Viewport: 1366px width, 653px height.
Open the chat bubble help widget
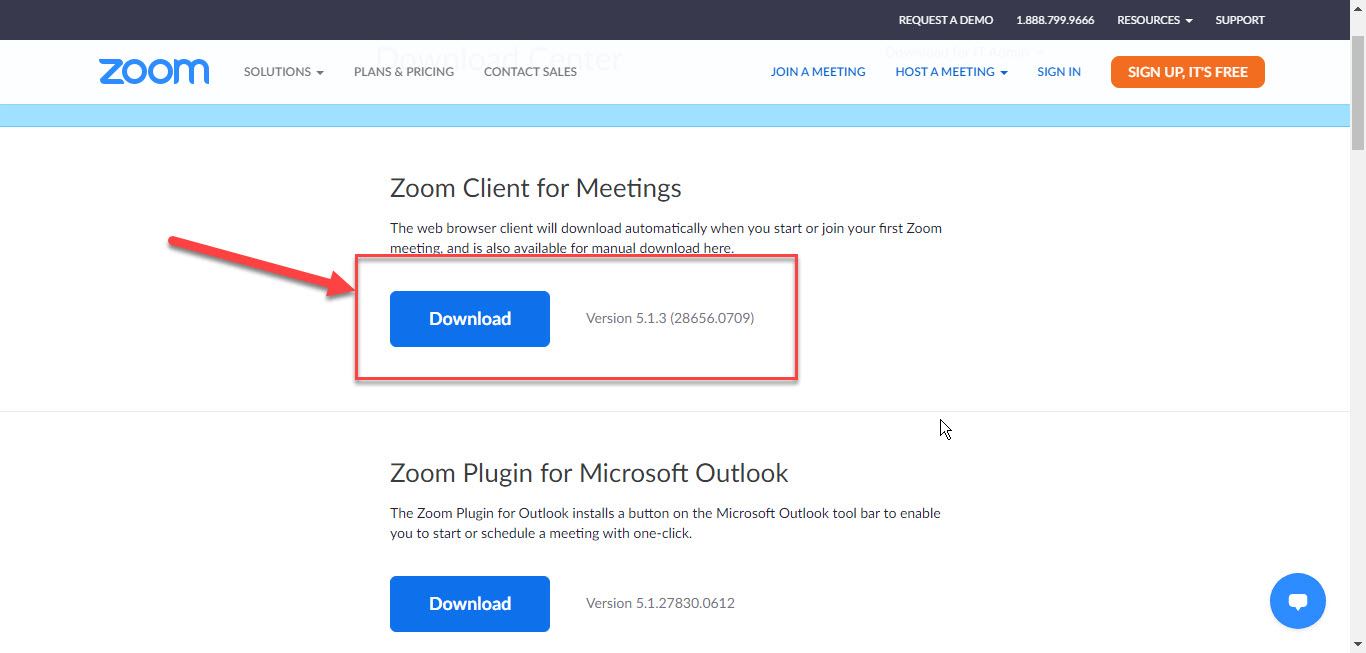1298,601
